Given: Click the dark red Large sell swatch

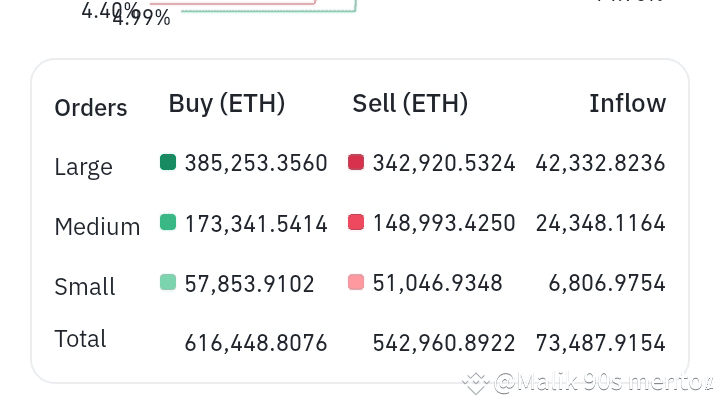Looking at the screenshot, I should pyautogui.click(x=356, y=162).
